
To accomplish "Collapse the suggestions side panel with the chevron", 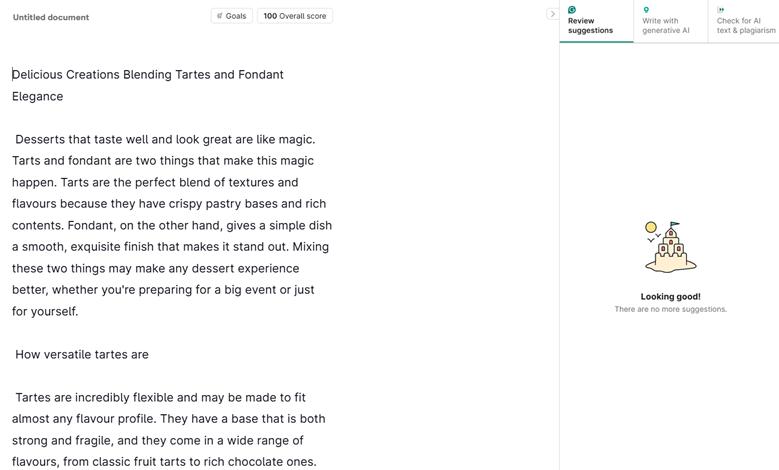I will coord(552,14).
